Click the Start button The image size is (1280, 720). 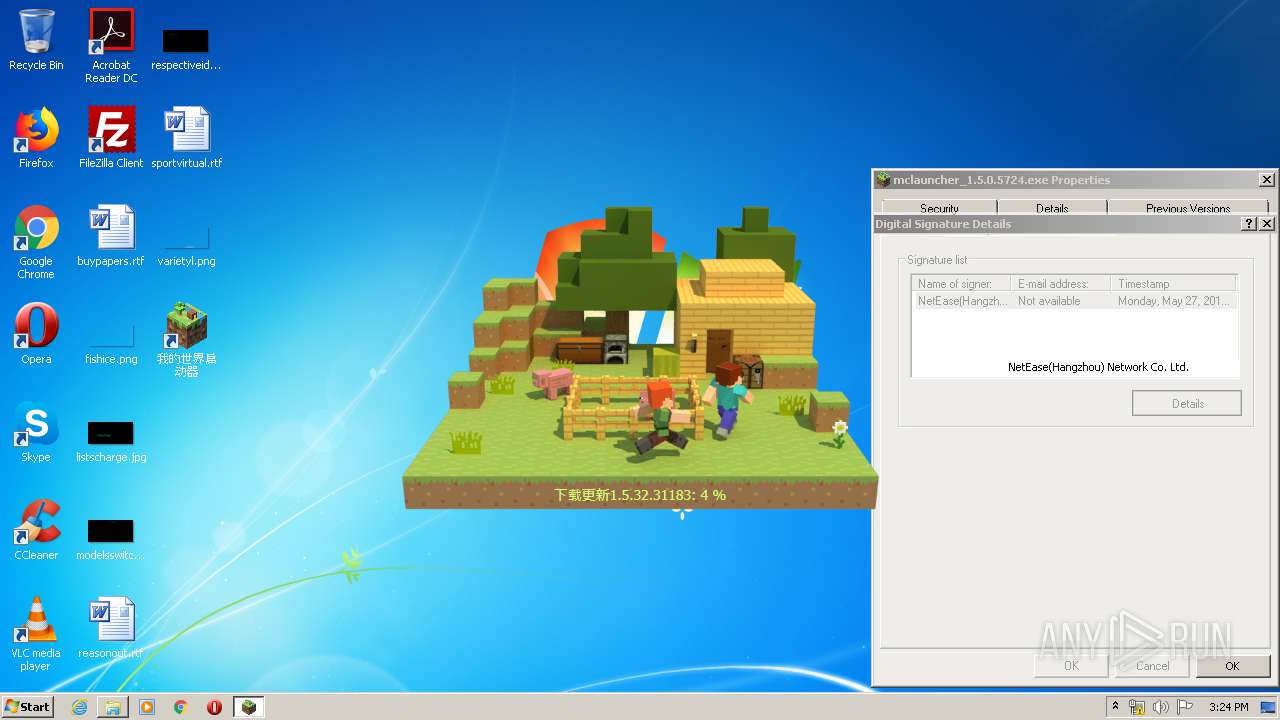pos(27,706)
